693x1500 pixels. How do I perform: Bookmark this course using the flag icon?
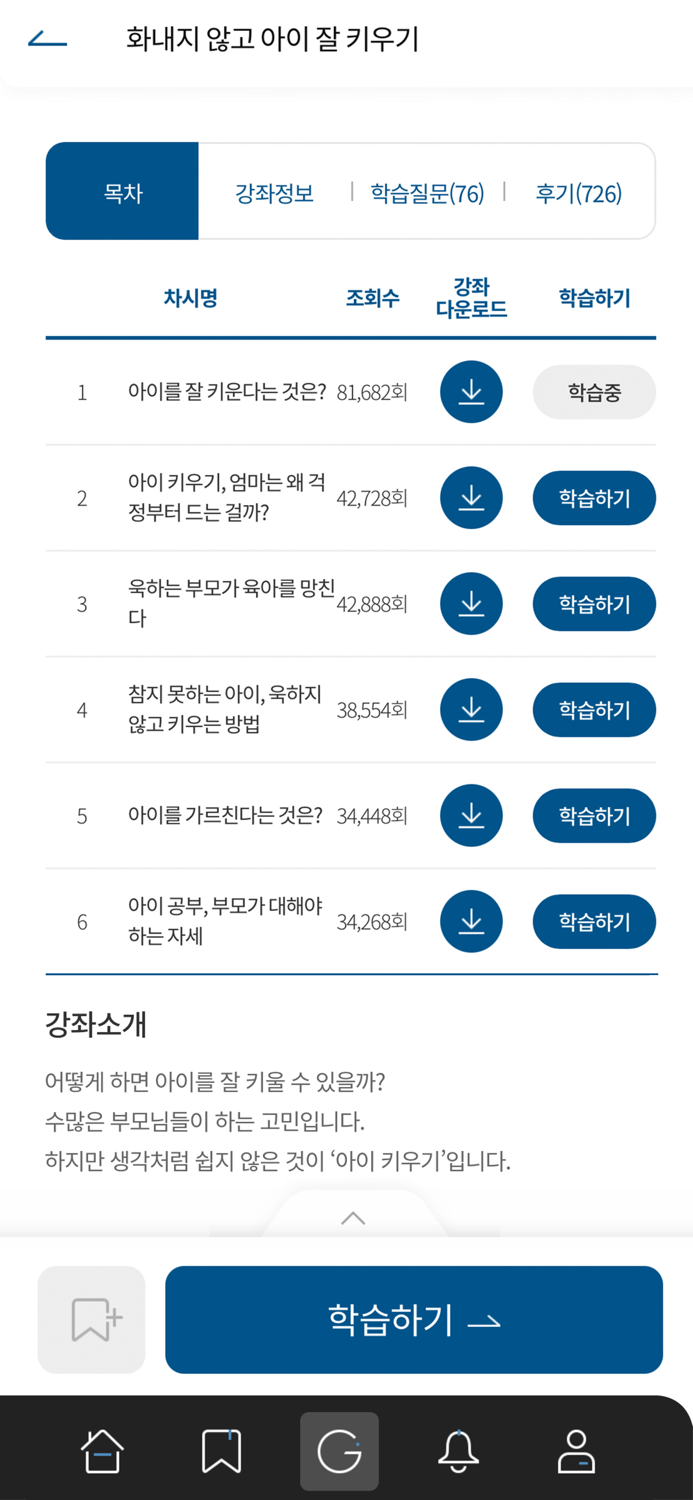(x=91, y=1320)
